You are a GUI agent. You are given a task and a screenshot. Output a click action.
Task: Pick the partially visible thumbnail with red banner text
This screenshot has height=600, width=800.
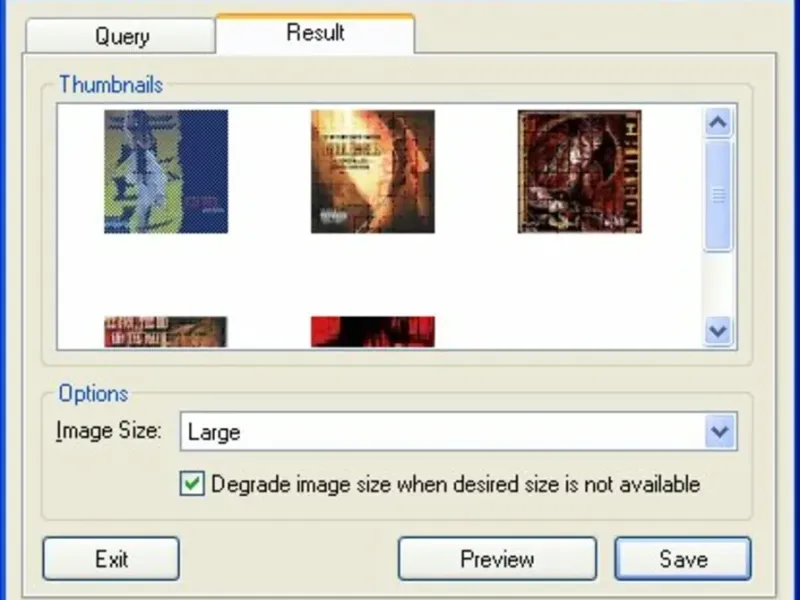pyautogui.click(x=166, y=332)
